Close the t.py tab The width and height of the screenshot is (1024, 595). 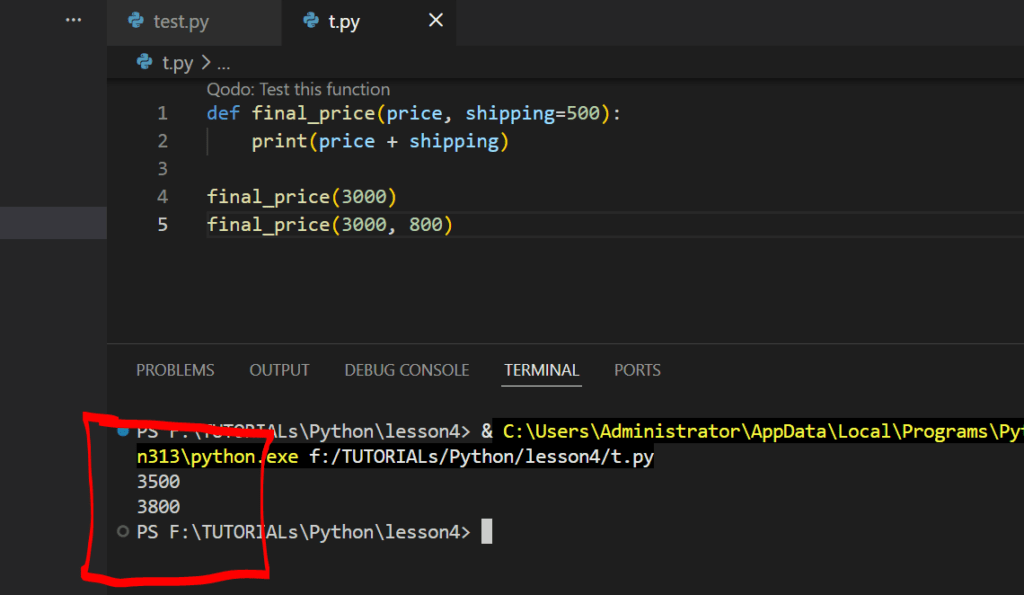[436, 21]
